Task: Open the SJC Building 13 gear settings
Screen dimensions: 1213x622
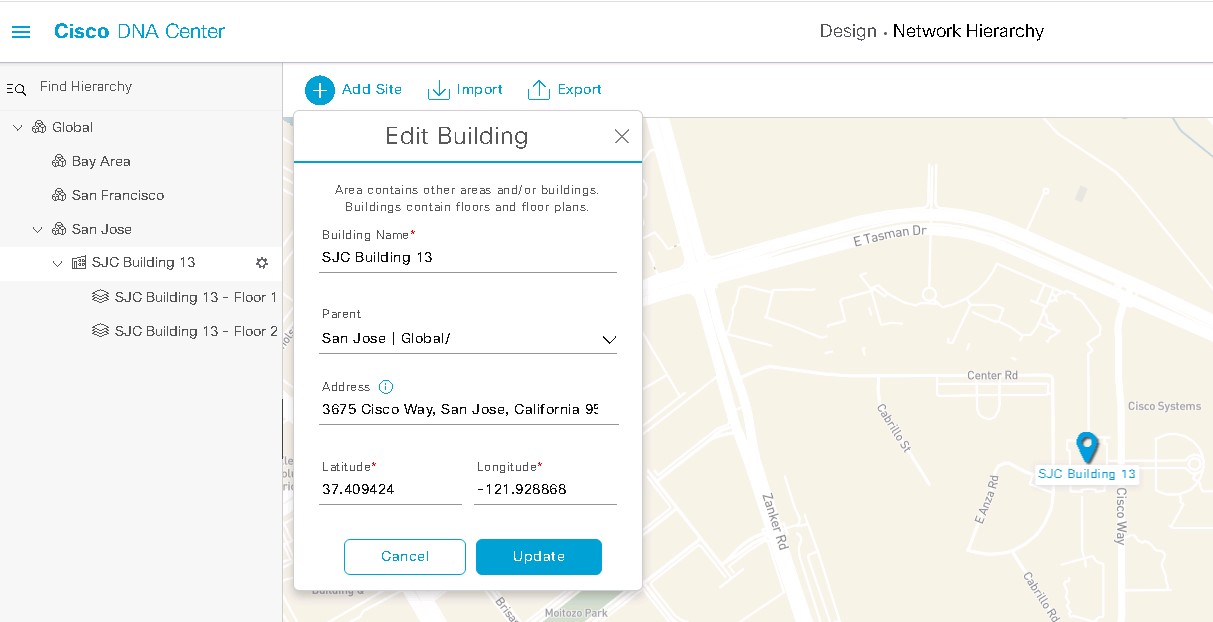Action: [x=262, y=263]
